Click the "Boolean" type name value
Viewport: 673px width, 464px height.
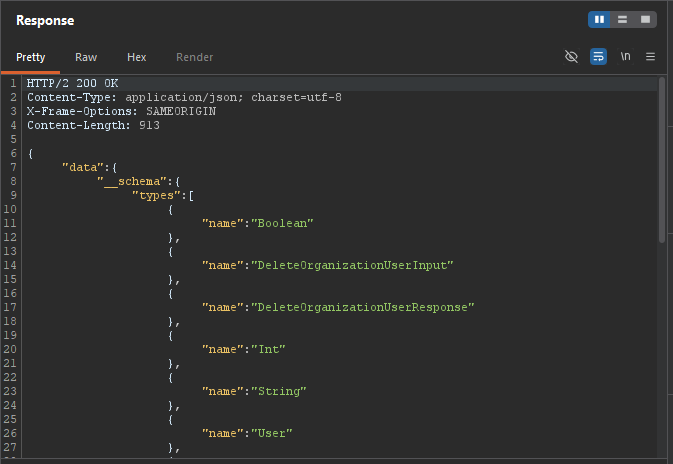pyautogui.click(x=282, y=224)
